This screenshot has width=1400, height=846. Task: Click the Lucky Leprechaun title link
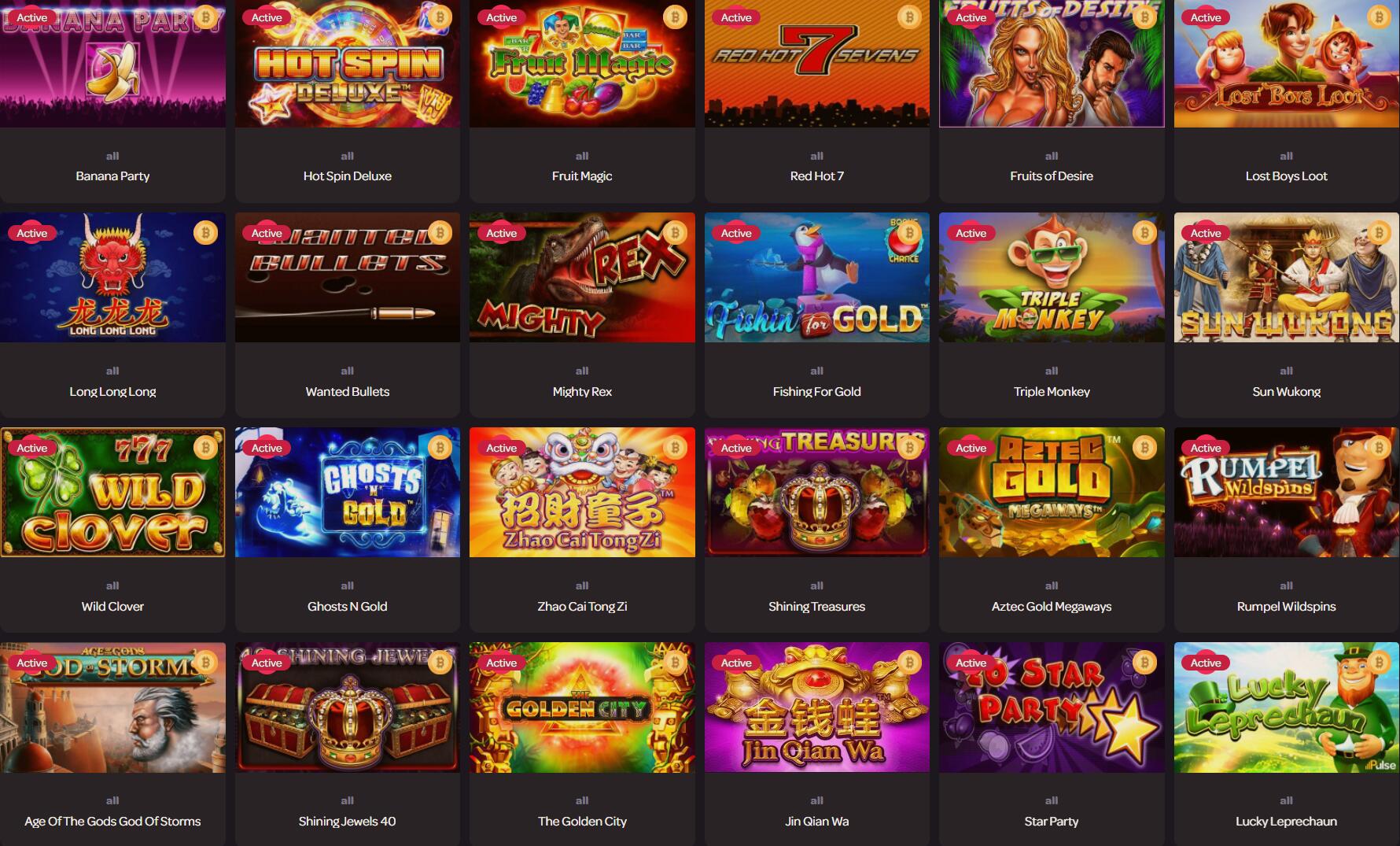click(x=1286, y=822)
